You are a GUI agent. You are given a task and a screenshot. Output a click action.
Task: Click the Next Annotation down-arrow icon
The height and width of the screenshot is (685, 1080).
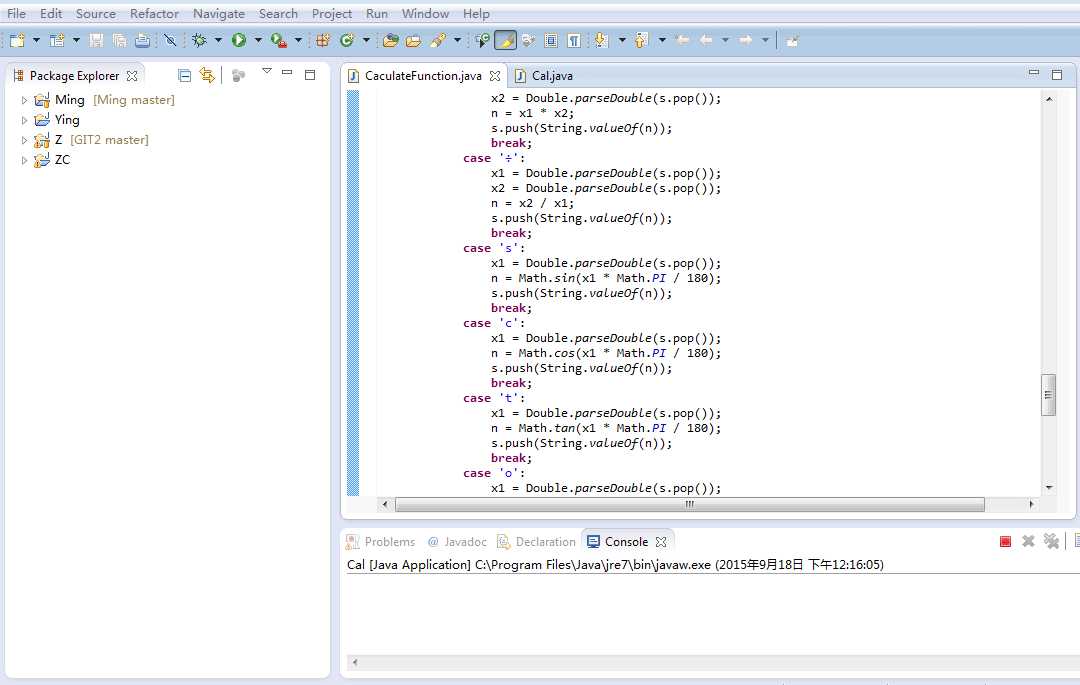pos(601,41)
